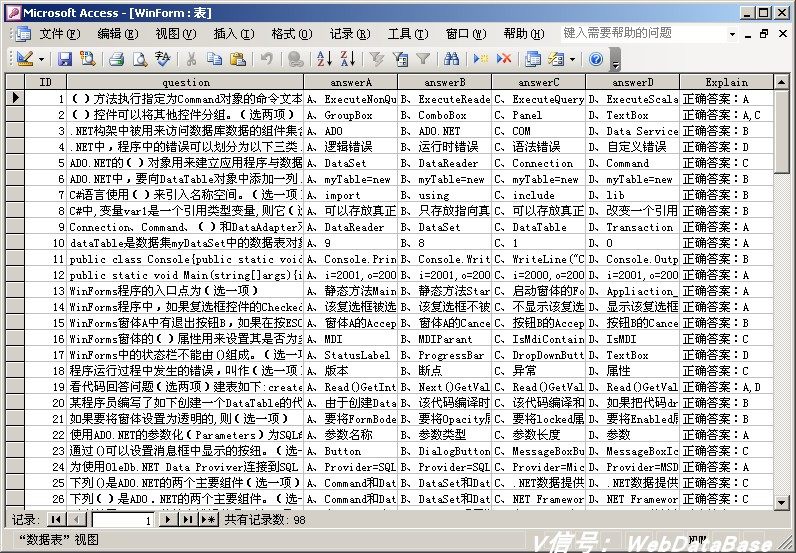This screenshot has width=796, height=553.
Task: Click the vertical scrollbar down arrow
Action: pos(781,502)
